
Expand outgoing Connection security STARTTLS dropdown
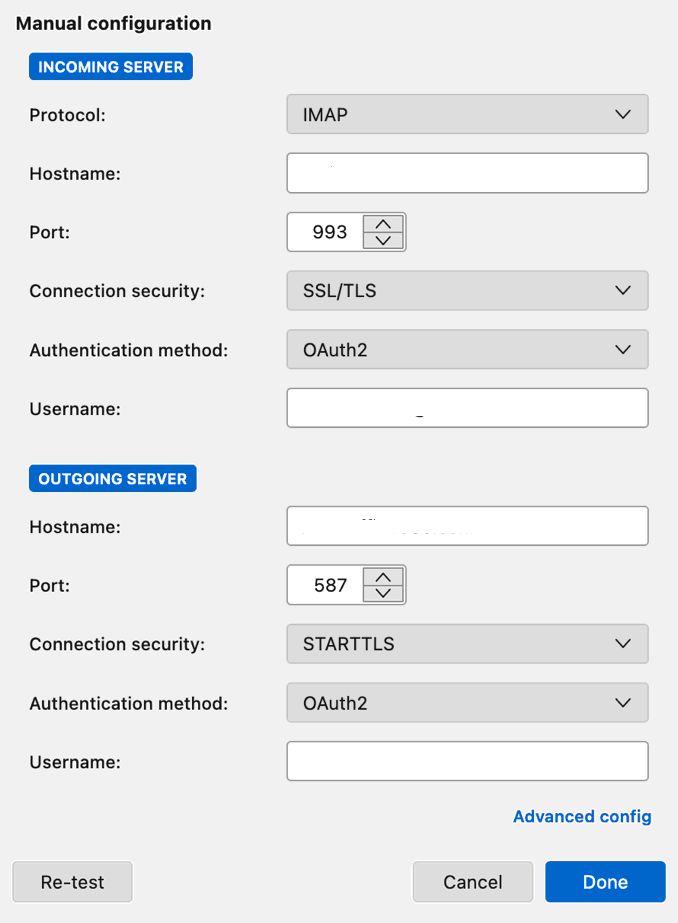tap(467, 644)
